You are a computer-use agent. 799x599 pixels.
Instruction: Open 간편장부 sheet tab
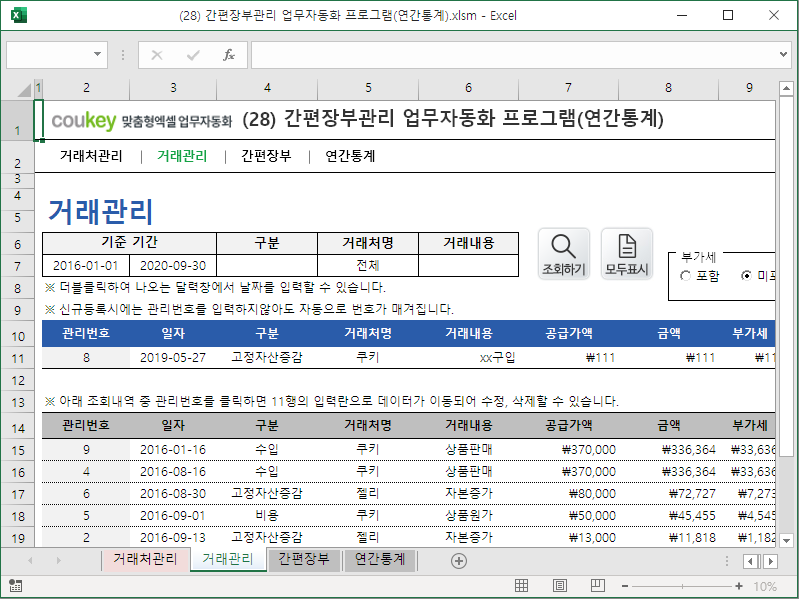point(304,559)
